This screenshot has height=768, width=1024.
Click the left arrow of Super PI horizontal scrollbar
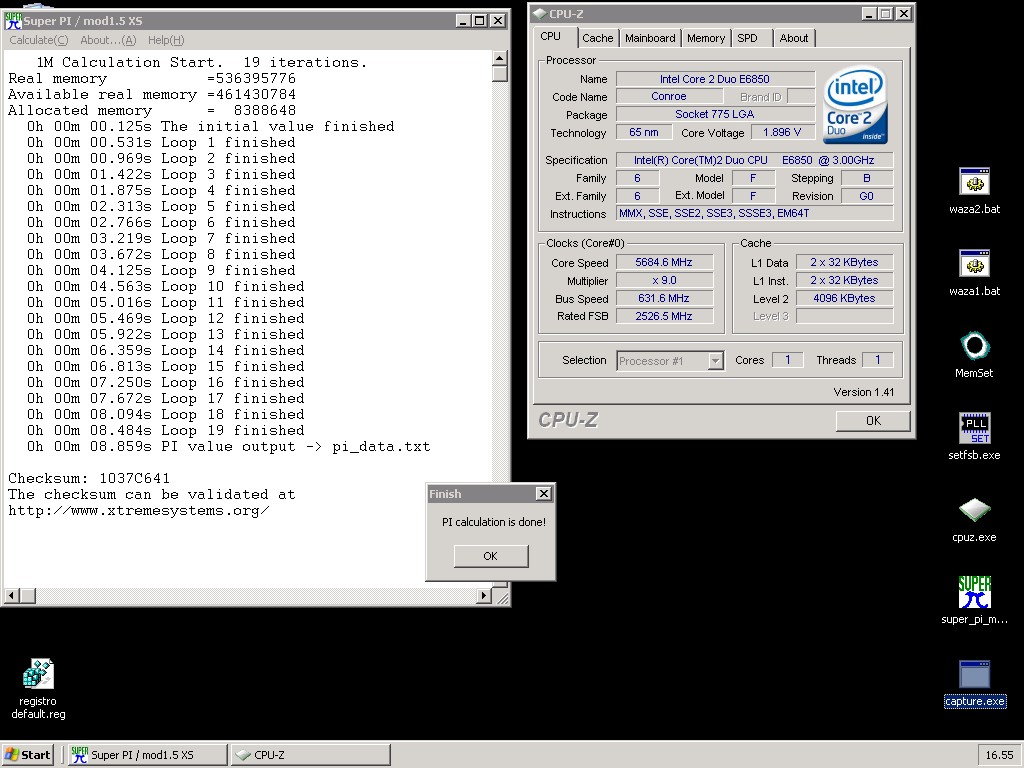tap(11, 596)
